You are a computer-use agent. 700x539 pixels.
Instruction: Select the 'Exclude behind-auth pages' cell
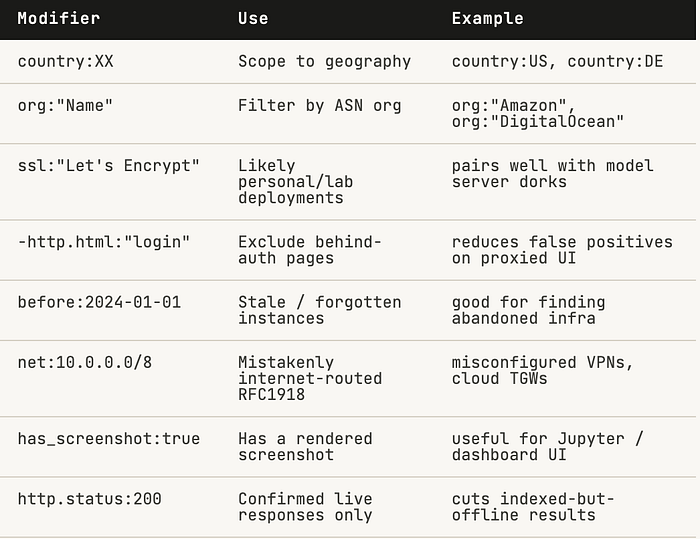tap(310, 250)
